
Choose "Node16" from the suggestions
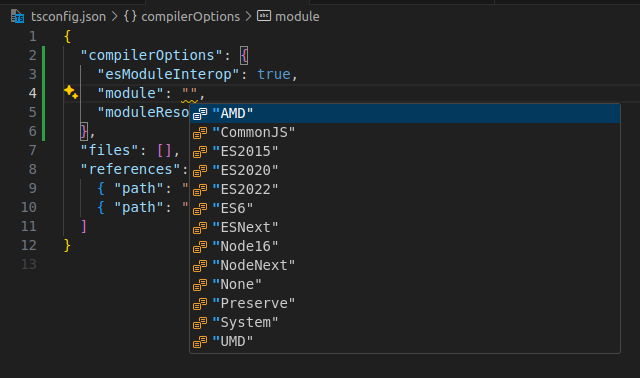click(x=405, y=247)
